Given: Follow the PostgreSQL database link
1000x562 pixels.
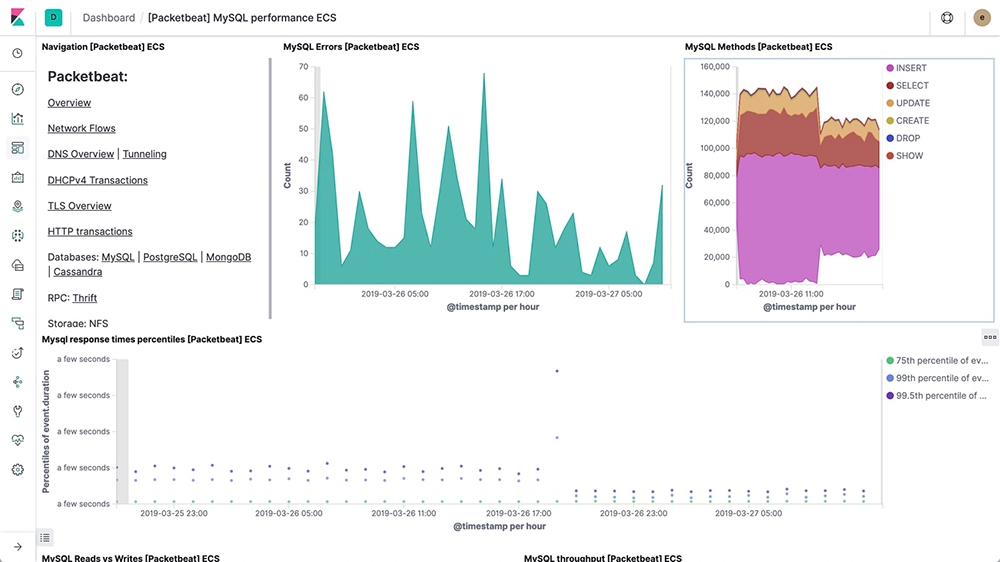Looking at the screenshot, I should tap(170, 258).
